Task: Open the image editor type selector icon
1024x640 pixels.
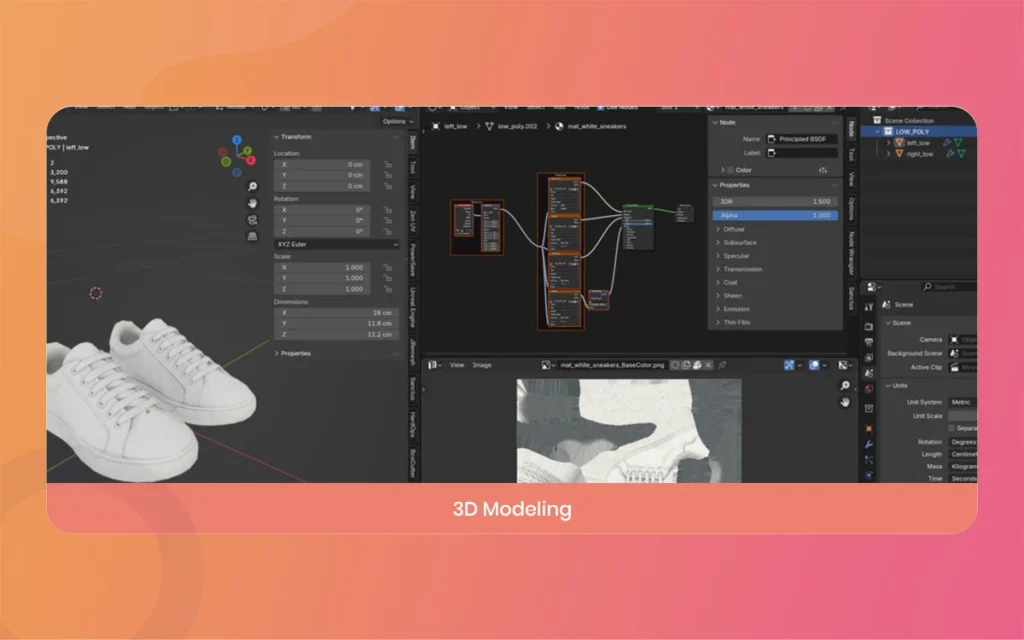Action: 434,365
